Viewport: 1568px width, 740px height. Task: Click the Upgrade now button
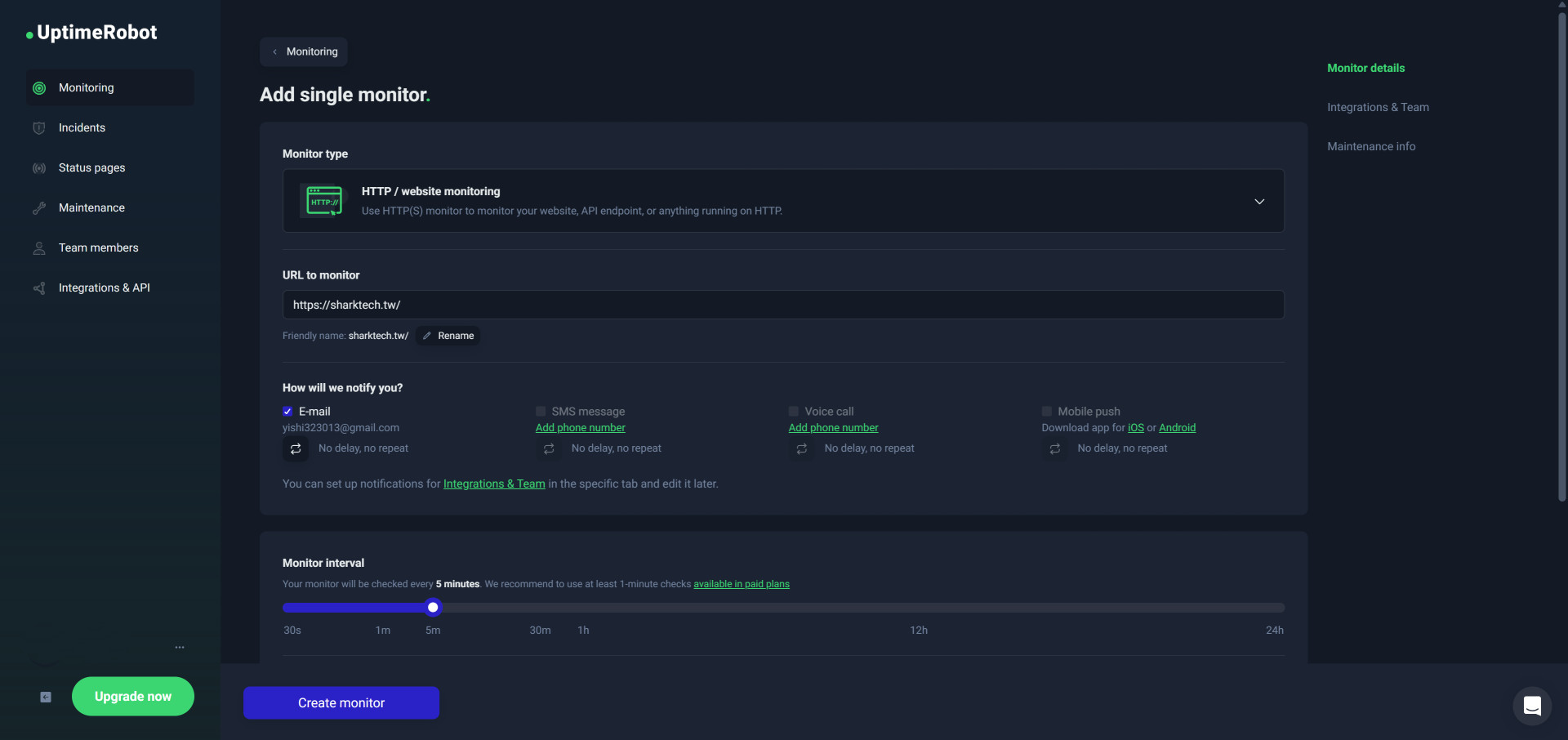(x=133, y=697)
